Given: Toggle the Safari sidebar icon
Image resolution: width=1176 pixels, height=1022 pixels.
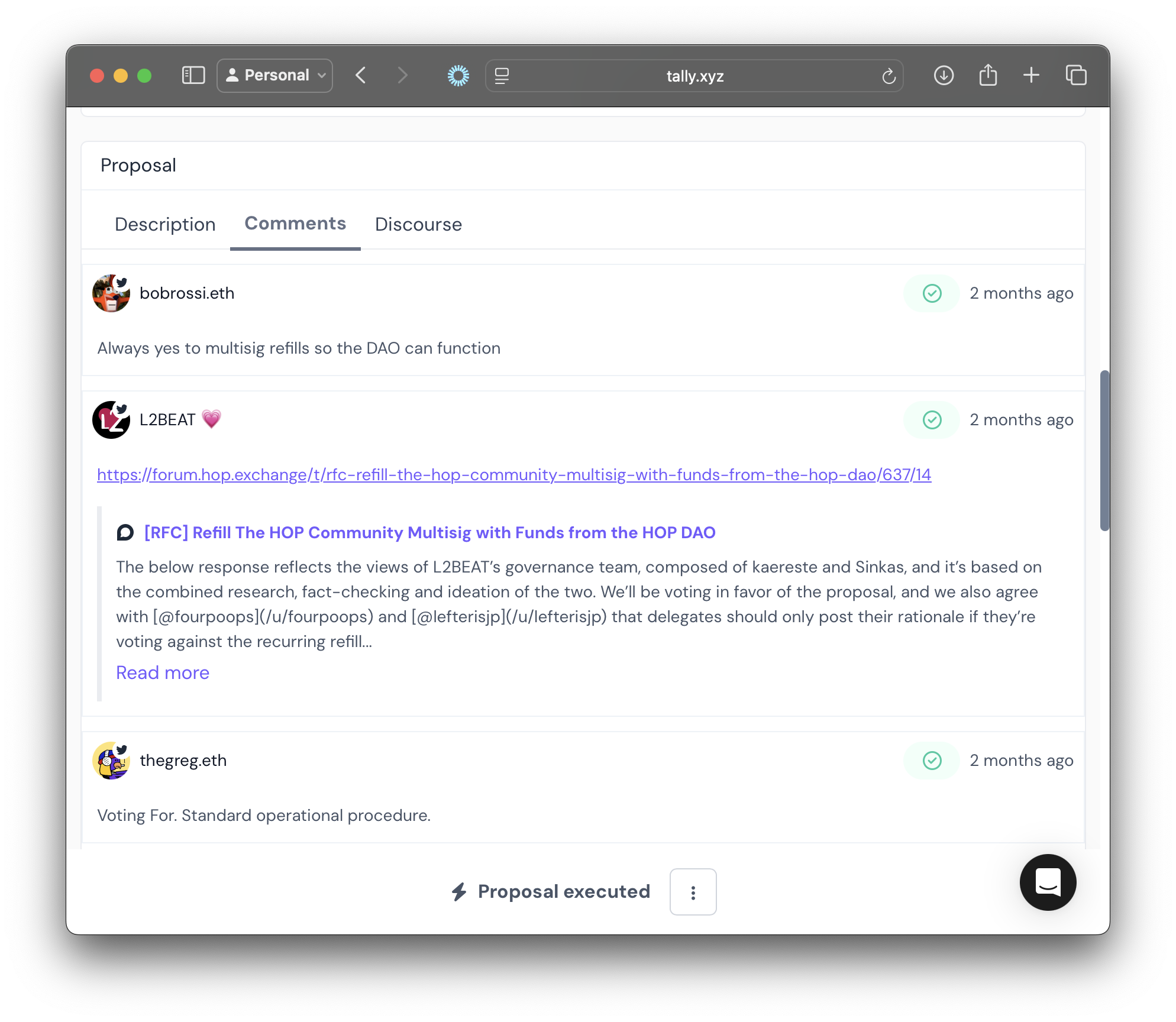Looking at the screenshot, I should (193, 76).
